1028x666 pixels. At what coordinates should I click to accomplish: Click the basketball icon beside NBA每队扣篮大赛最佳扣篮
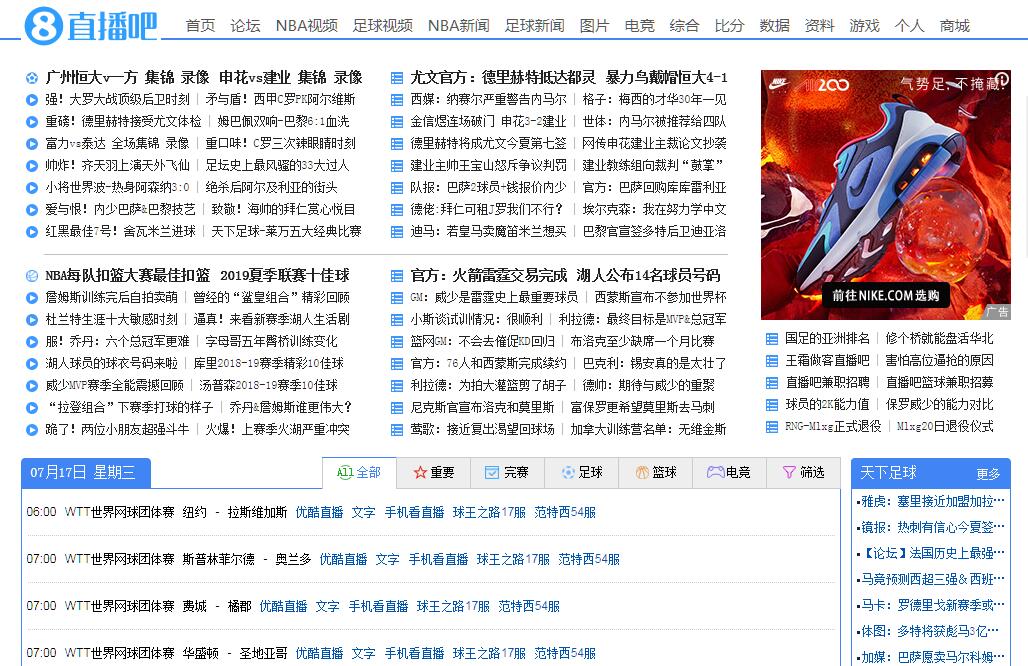click(33, 276)
